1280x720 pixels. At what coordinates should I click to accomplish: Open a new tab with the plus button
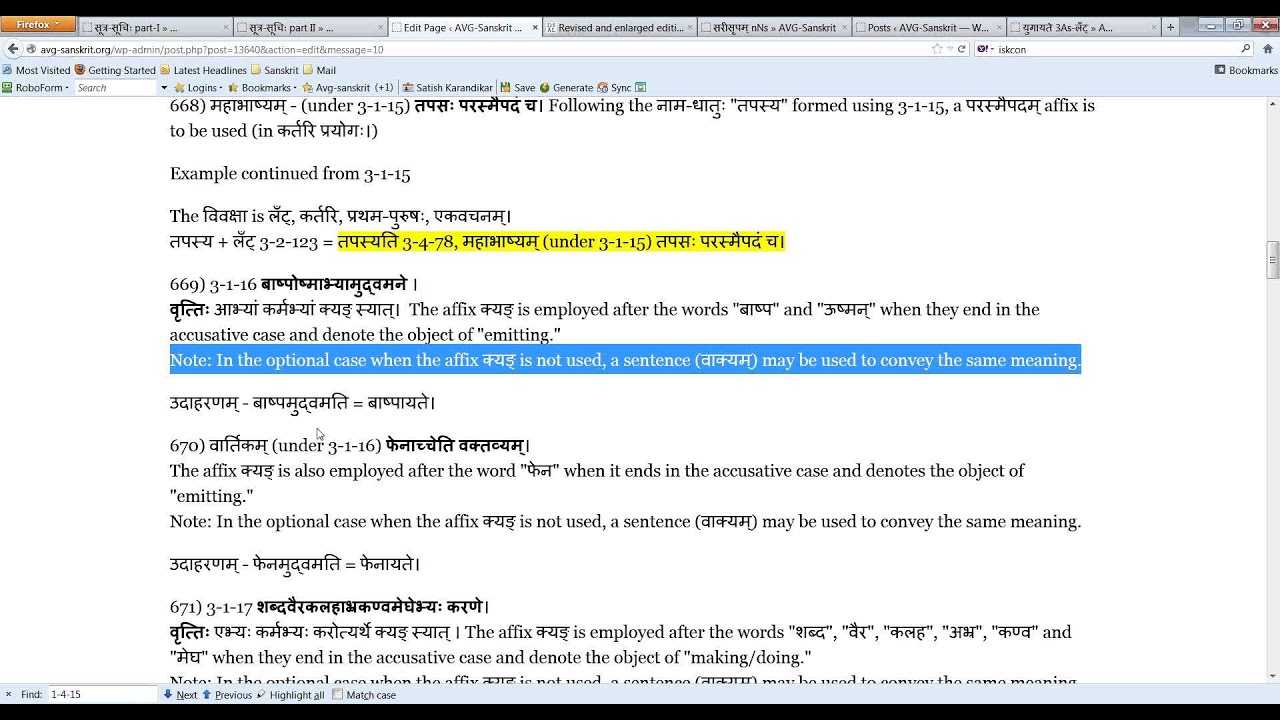tap(1171, 27)
